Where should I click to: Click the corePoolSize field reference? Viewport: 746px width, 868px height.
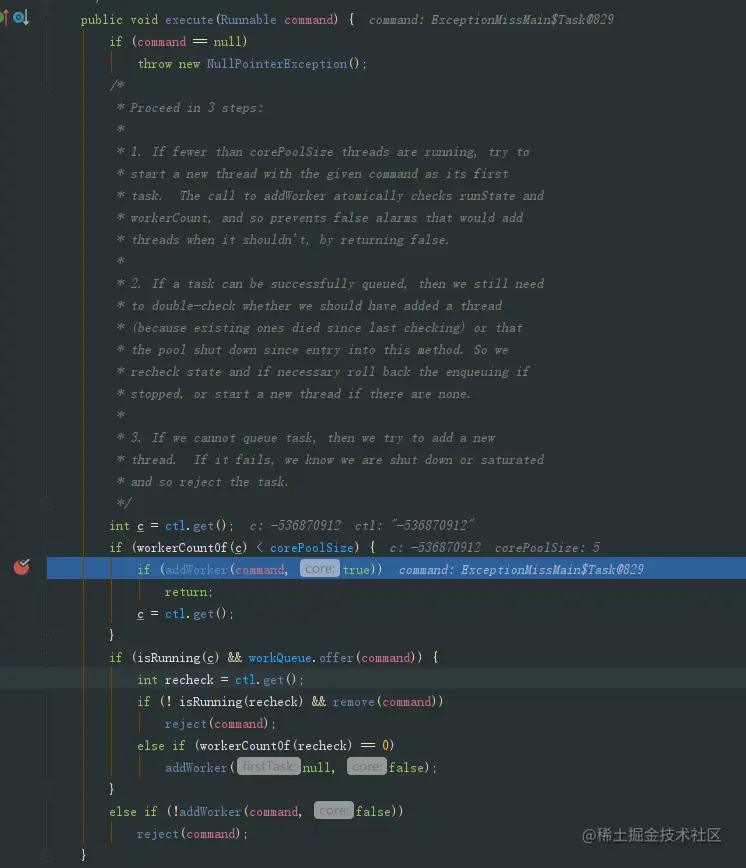[312, 547]
